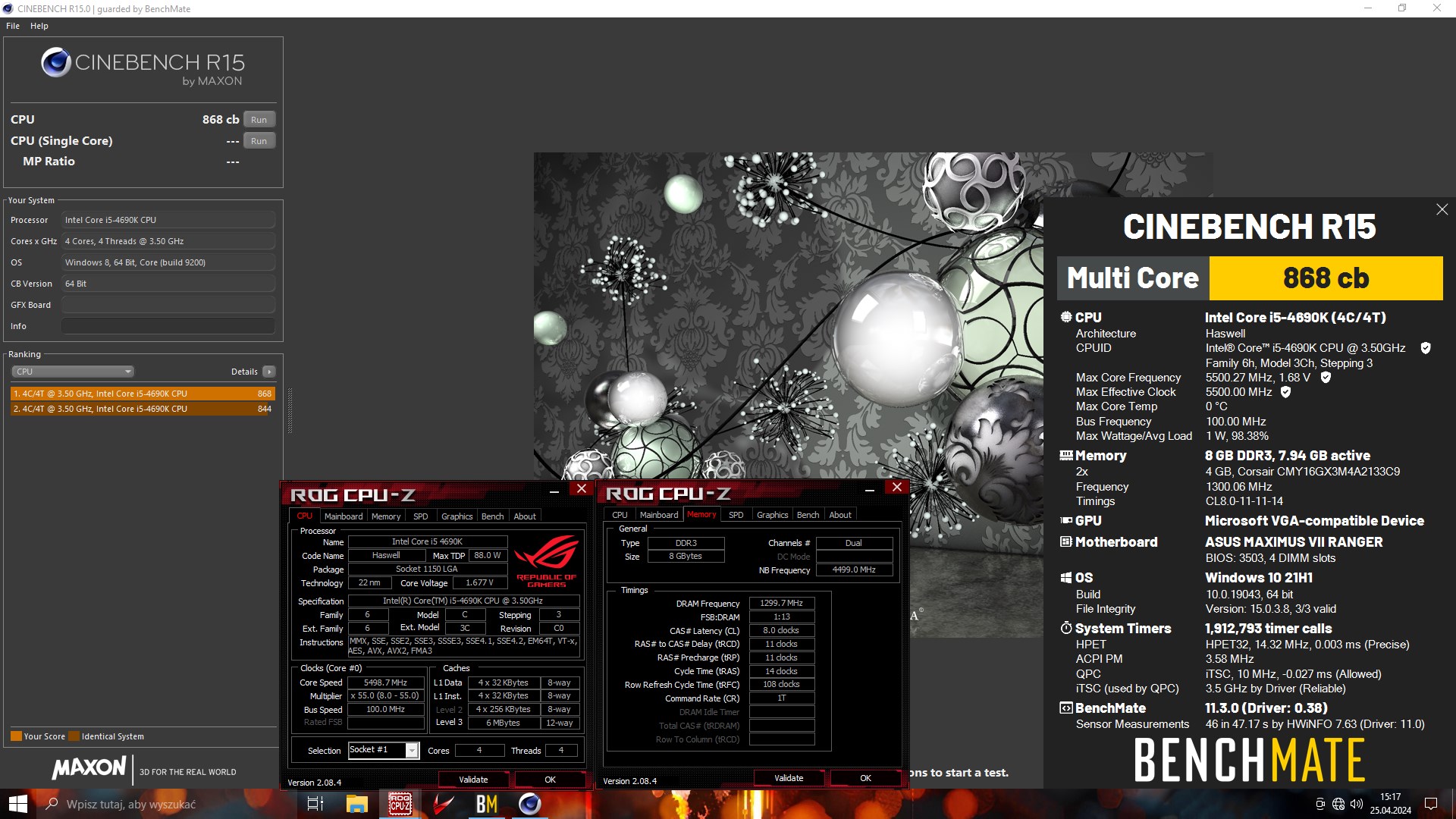Screen dimensions: 1456x819
Task: Run the CPU multi-core benchmark
Action: pyautogui.click(x=259, y=120)
